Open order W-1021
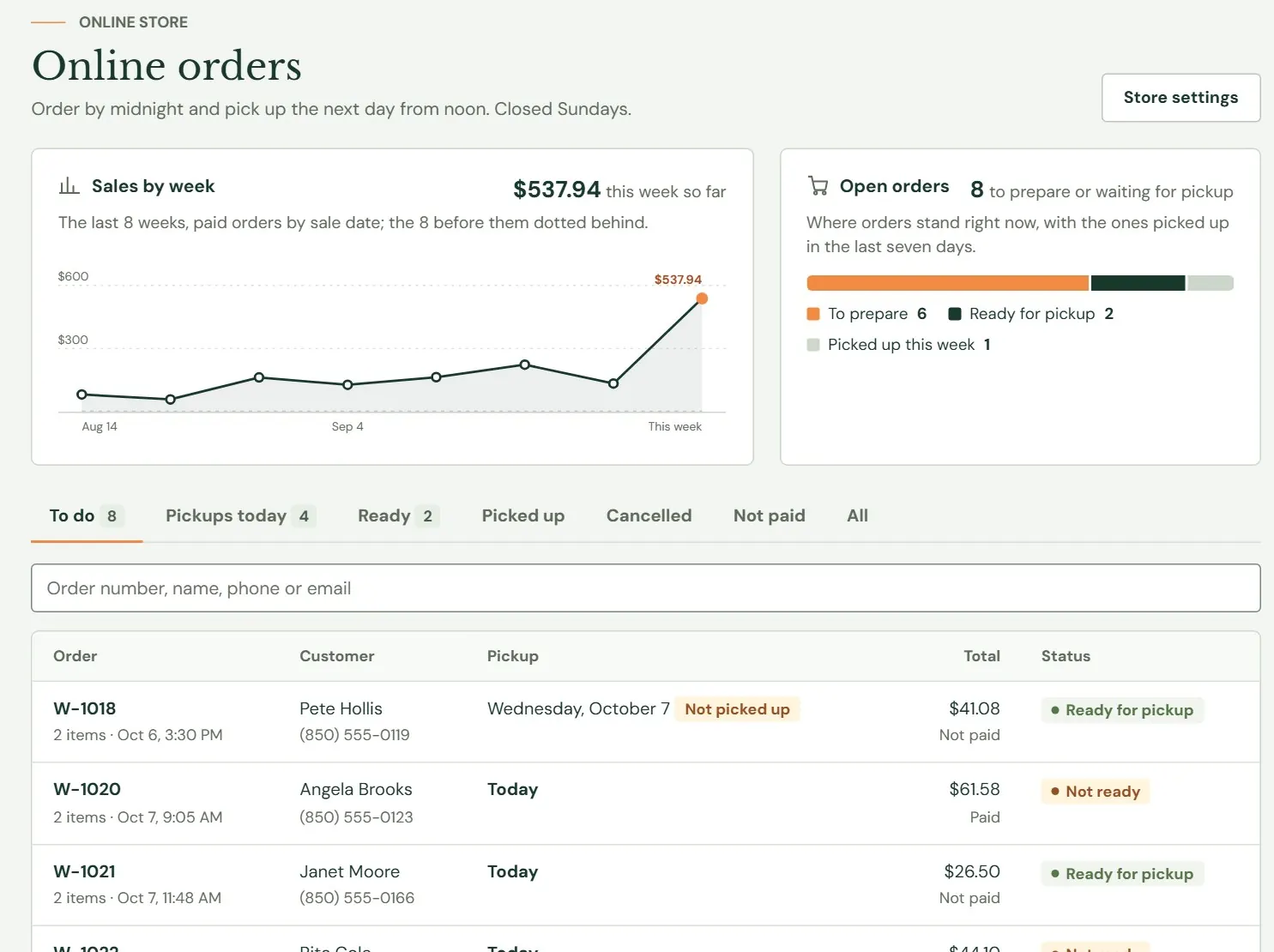The image size is (1274, 952). (x=84, y=872)
